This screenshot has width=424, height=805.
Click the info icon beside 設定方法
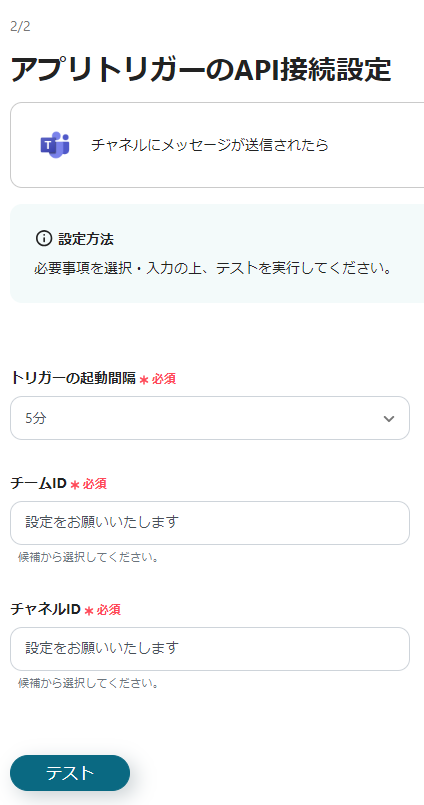44,238
